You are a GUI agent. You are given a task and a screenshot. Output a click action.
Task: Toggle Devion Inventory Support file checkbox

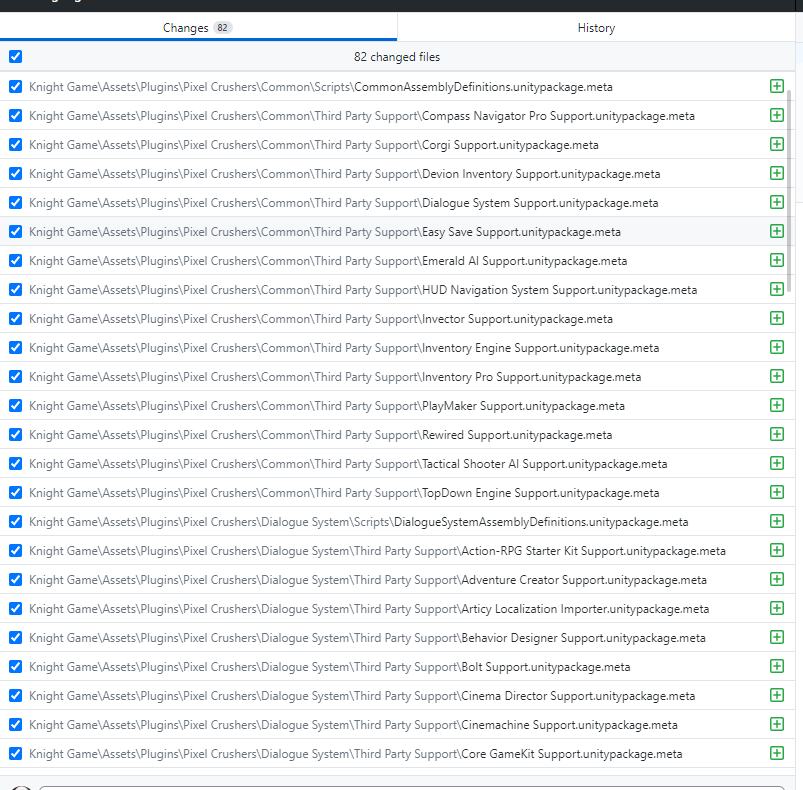point(15,174)
